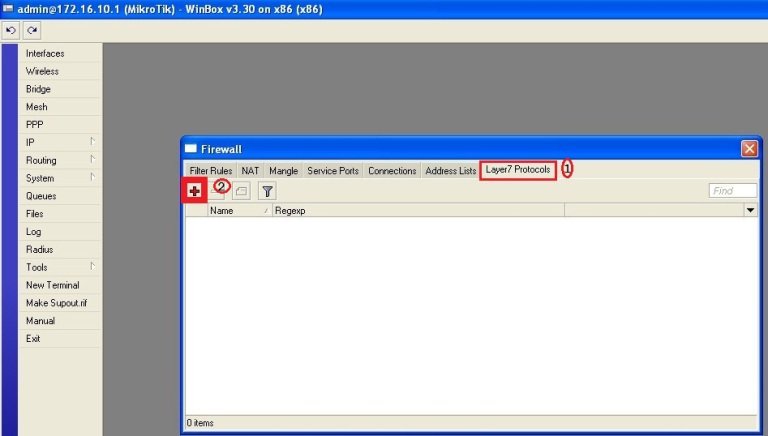The width and height of the screenshot is (768, 436).
Task: Click Exit in the sidebar menu
Action: pyautogui.click(x=60, y=339)
